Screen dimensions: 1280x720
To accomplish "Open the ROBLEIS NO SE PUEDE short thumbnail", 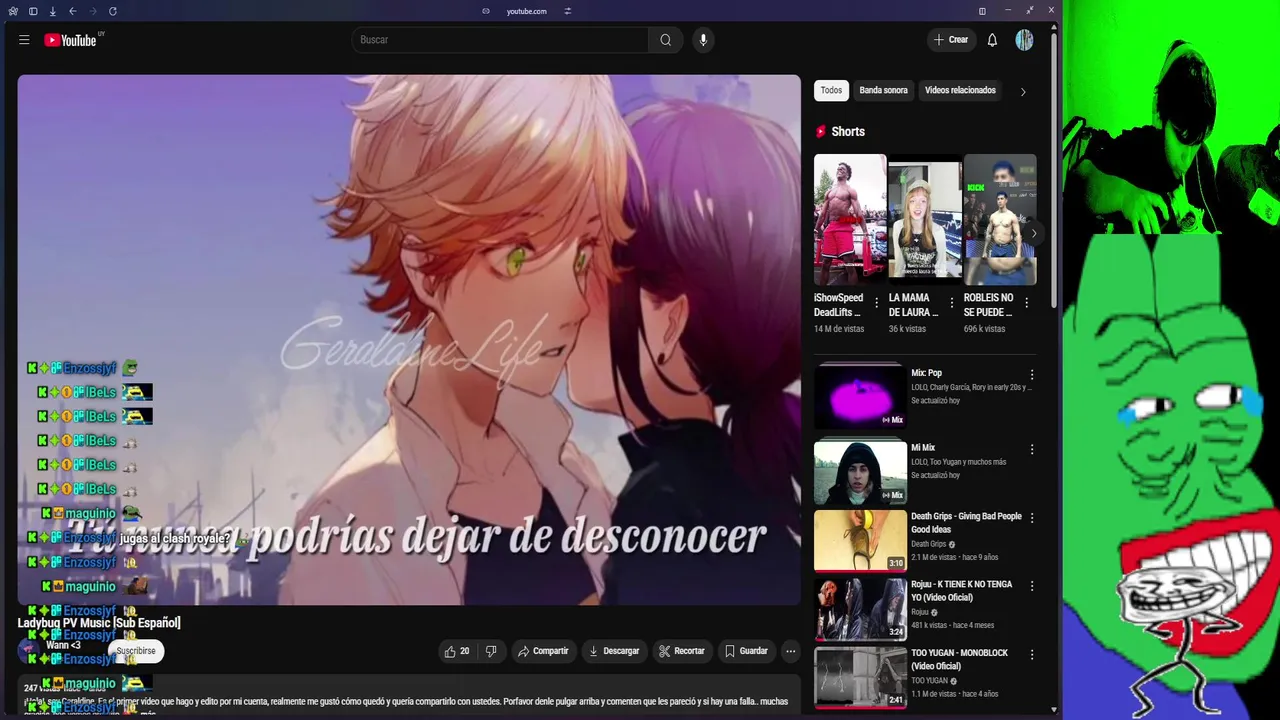I will coord(1000,219).
